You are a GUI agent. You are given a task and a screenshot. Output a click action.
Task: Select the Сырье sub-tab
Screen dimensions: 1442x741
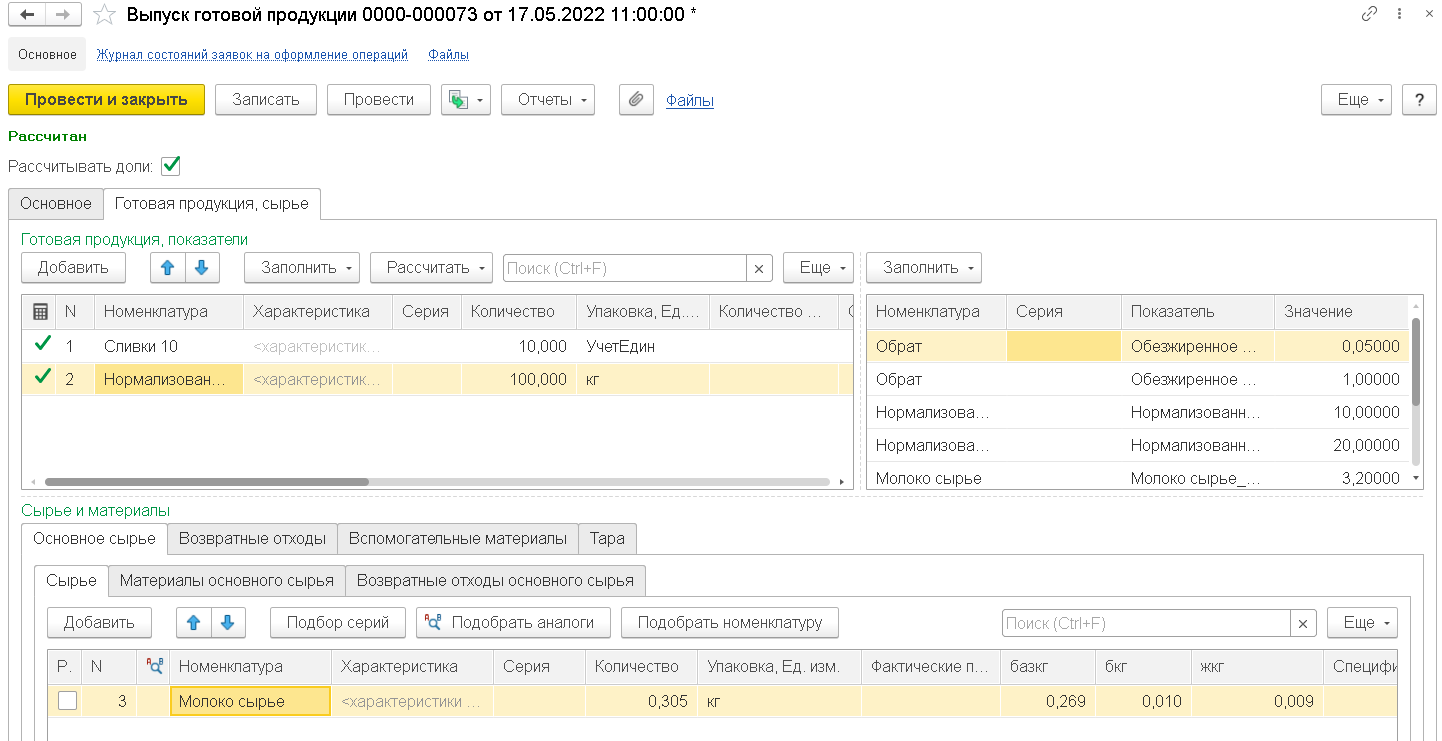(x=71, y=580)
